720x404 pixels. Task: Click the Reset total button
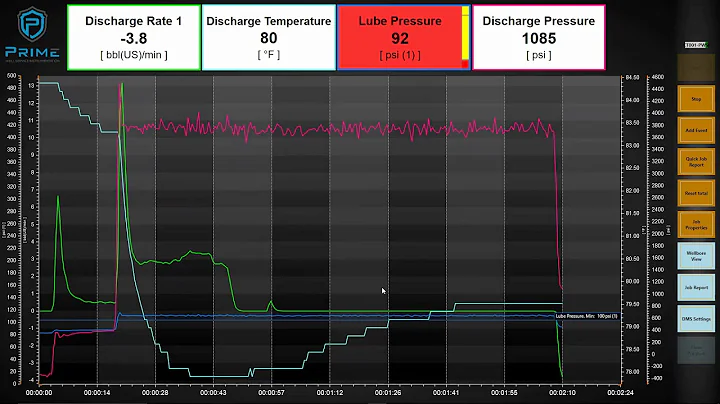coord(696,193)
